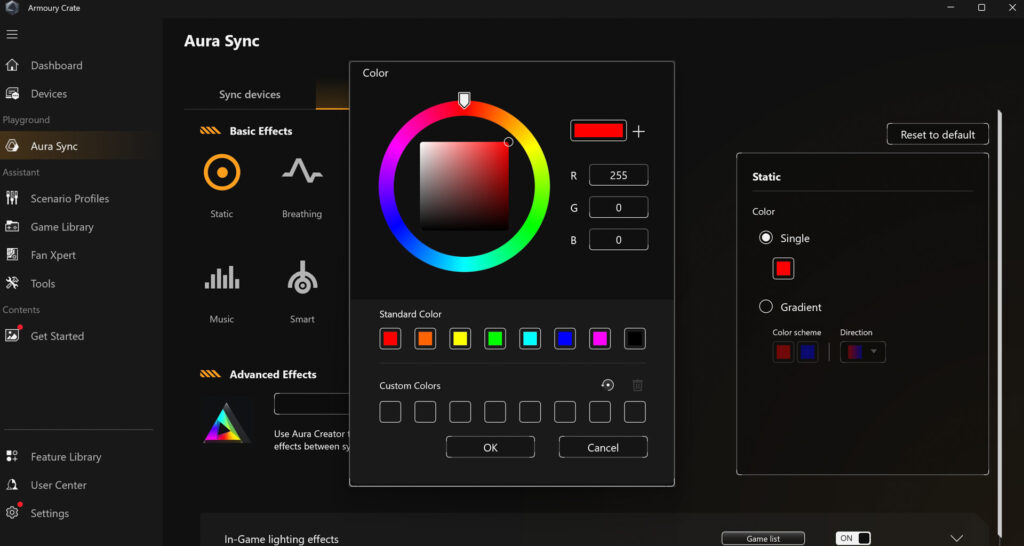Add color with the plus icon
The height and width of the screenshot is (546, 1024).
click(639, 131)
